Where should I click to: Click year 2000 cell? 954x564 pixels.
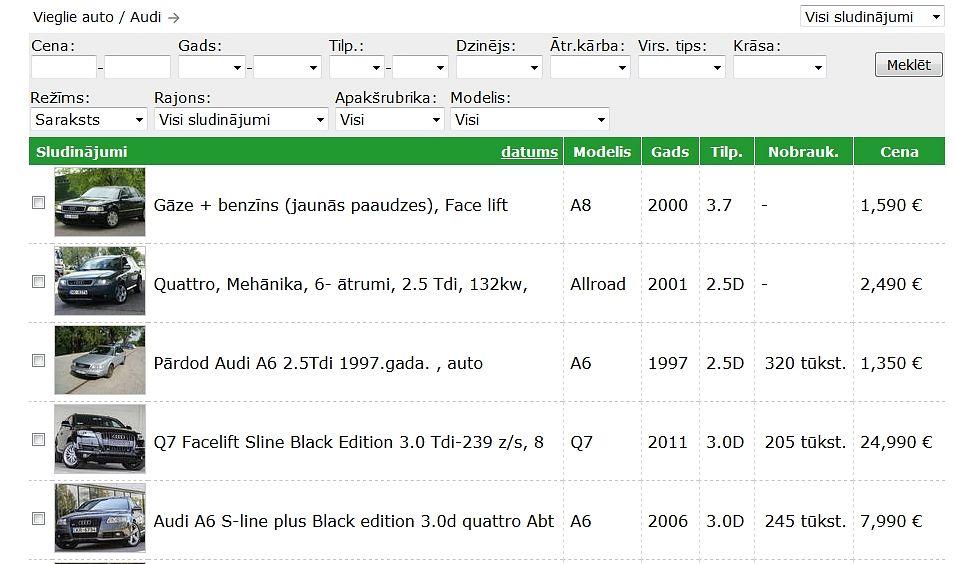click(x=667, y=205)
